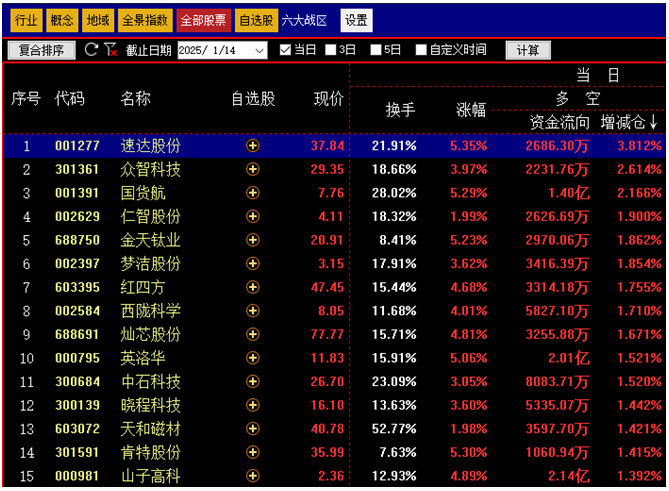This screenshot has height=491, width=669.
Task: Open the 六大战区 tab
Action: pos(304,20)
